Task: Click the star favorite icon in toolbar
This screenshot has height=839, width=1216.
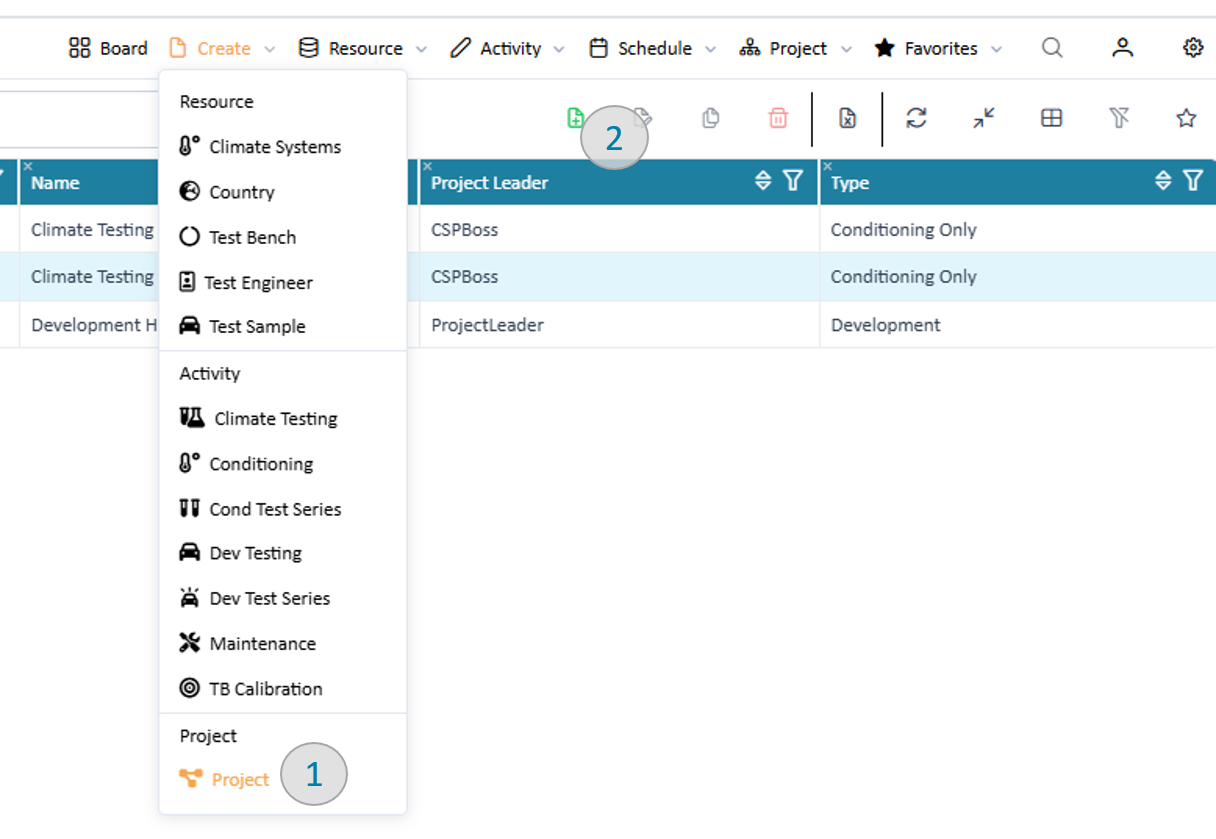Action: click(x=1186, y=118)
